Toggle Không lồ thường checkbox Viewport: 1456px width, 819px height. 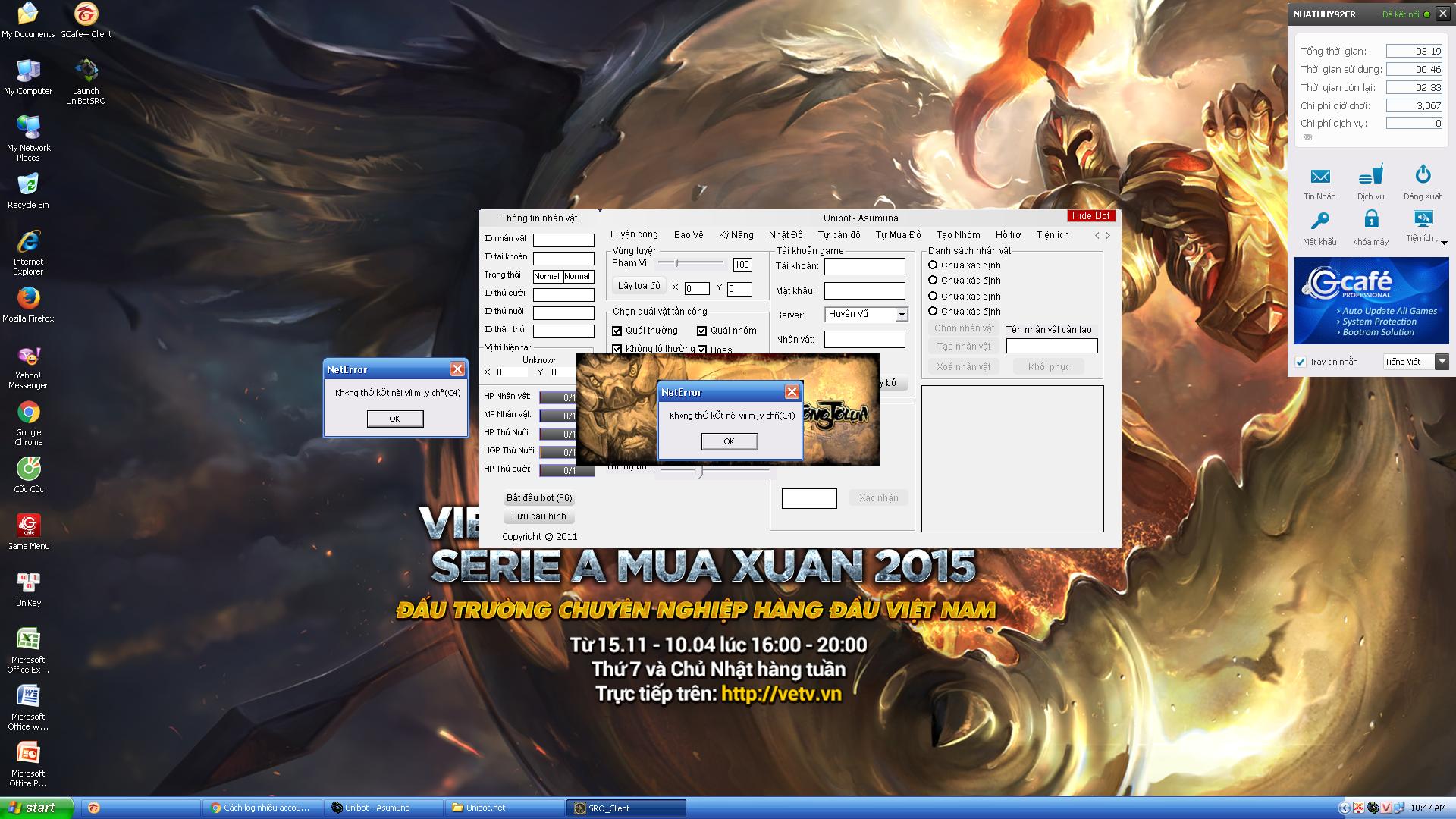(x=617, y=349)
